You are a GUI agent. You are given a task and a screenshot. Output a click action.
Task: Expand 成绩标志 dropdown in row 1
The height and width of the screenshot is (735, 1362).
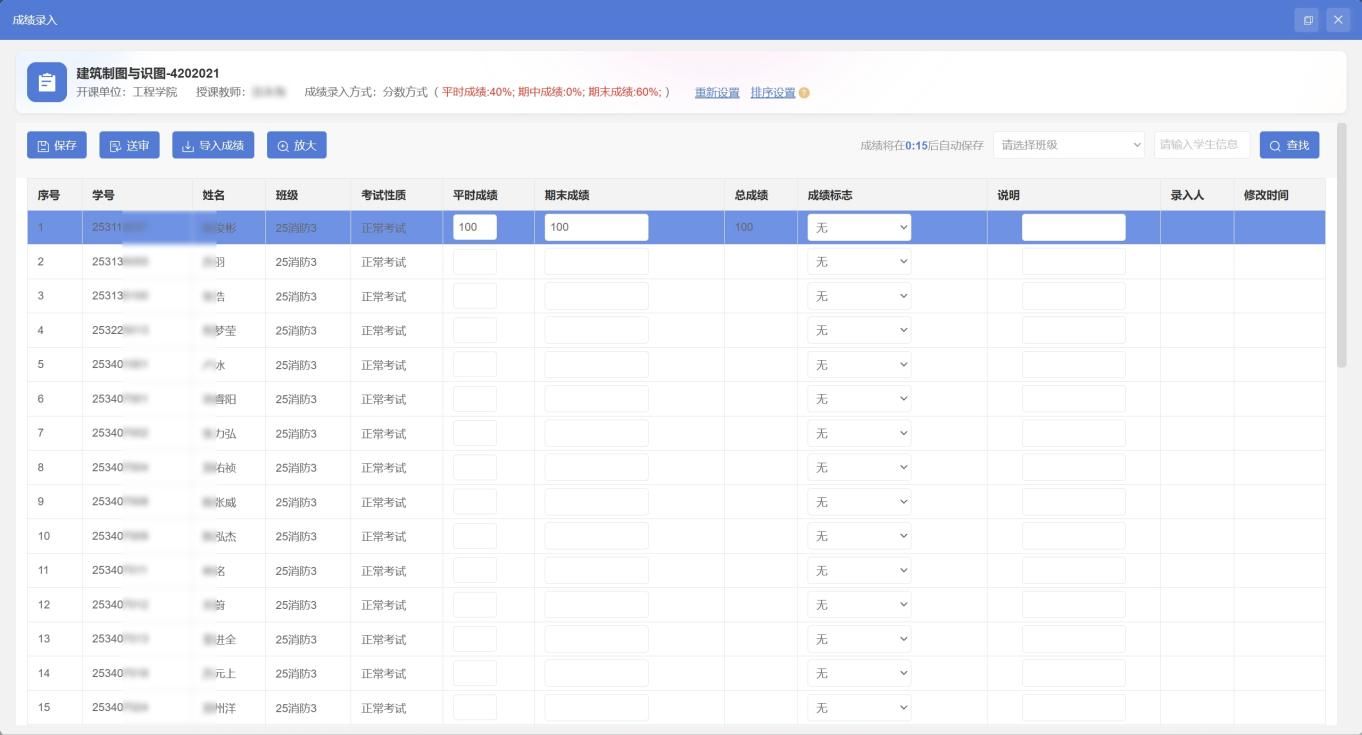click(x=859, y=228)
